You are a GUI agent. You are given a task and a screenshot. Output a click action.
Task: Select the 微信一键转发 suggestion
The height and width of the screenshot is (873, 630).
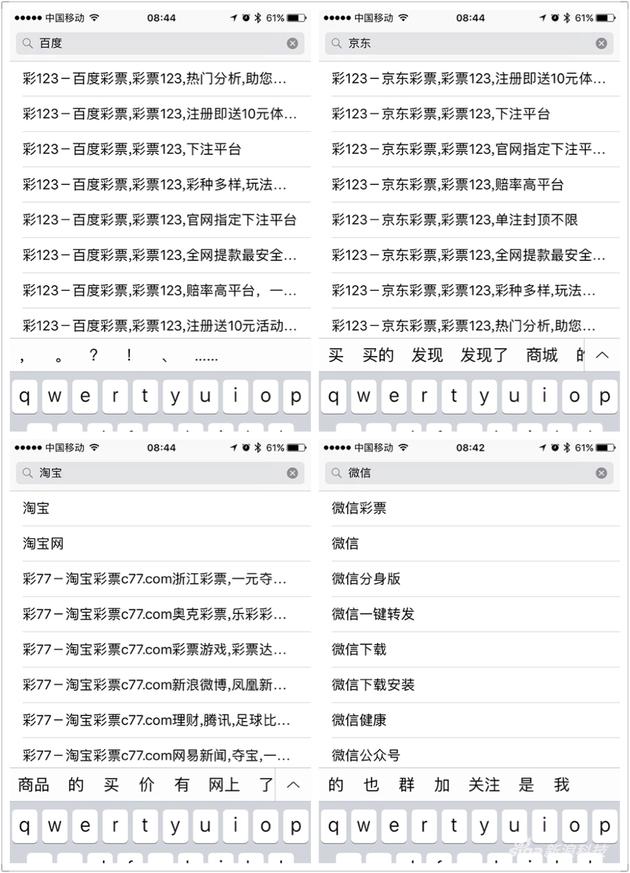[x=469, y=614]
